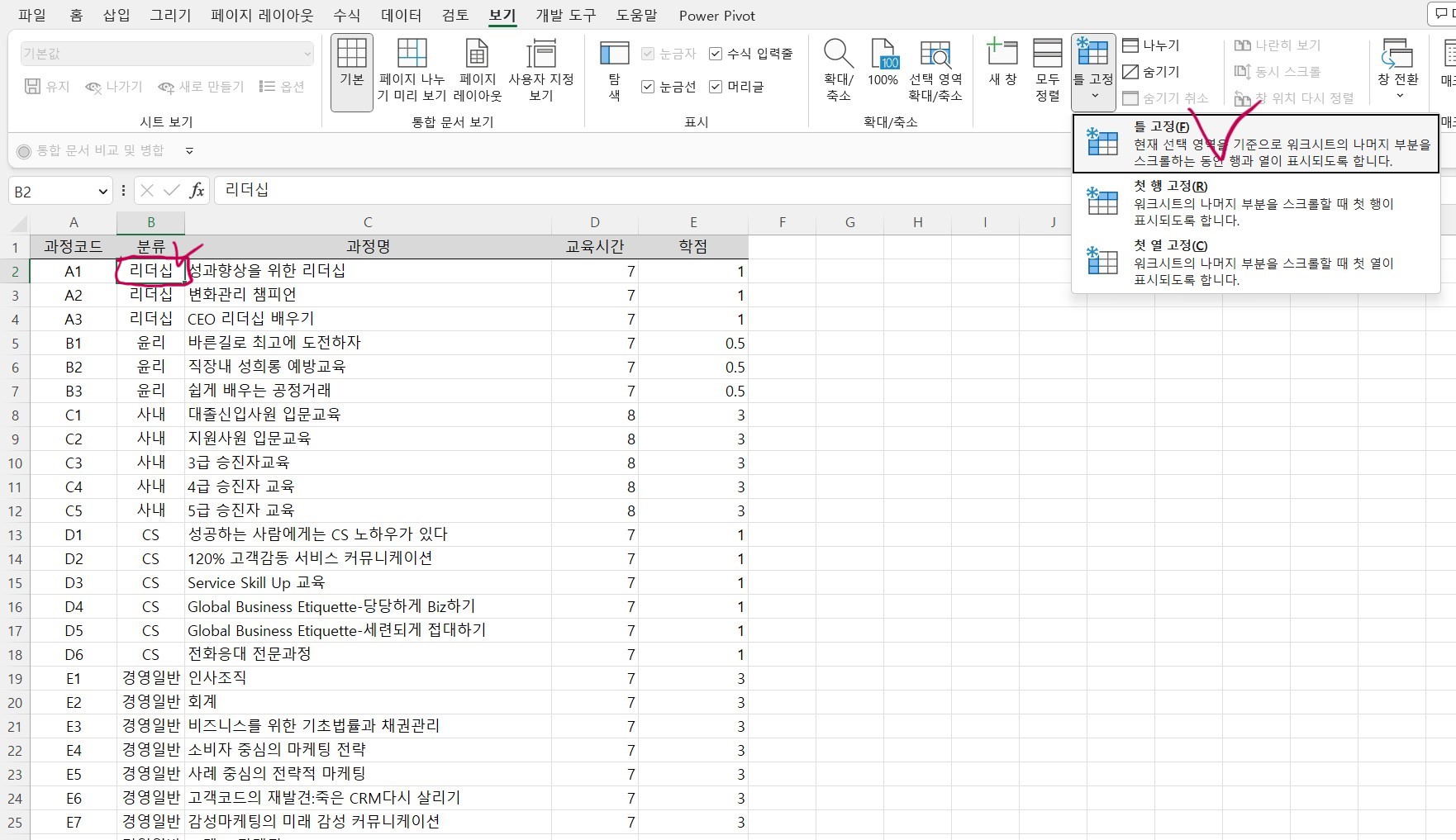Toggle the 머리글 headings checkbox
The width and height of the screenshot is (1456, 840).
click(714, 86)
